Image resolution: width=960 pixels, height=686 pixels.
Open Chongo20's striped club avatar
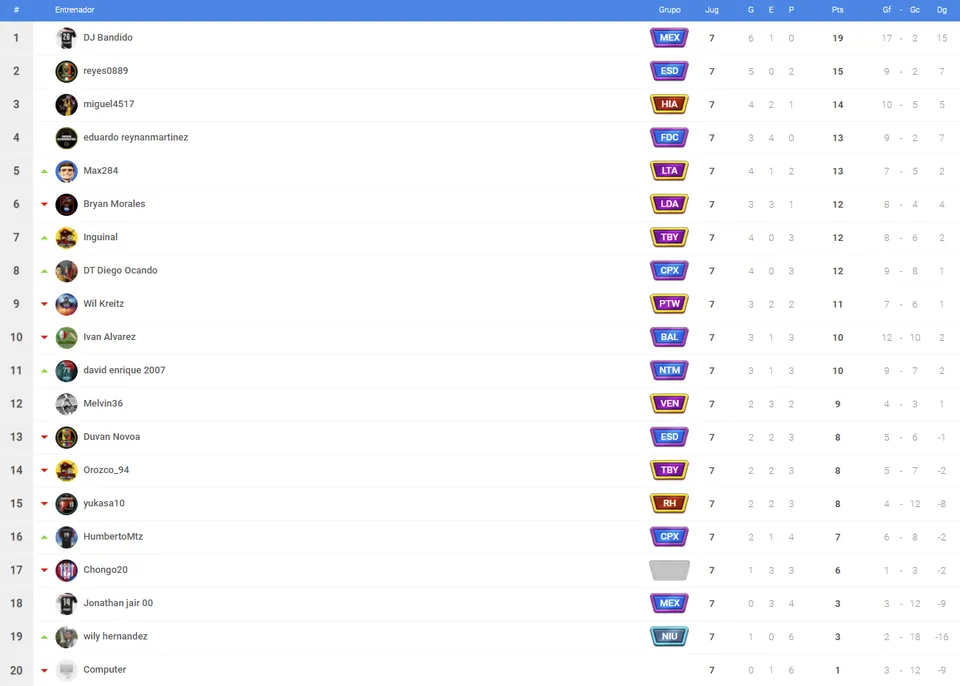coord(66,570)
